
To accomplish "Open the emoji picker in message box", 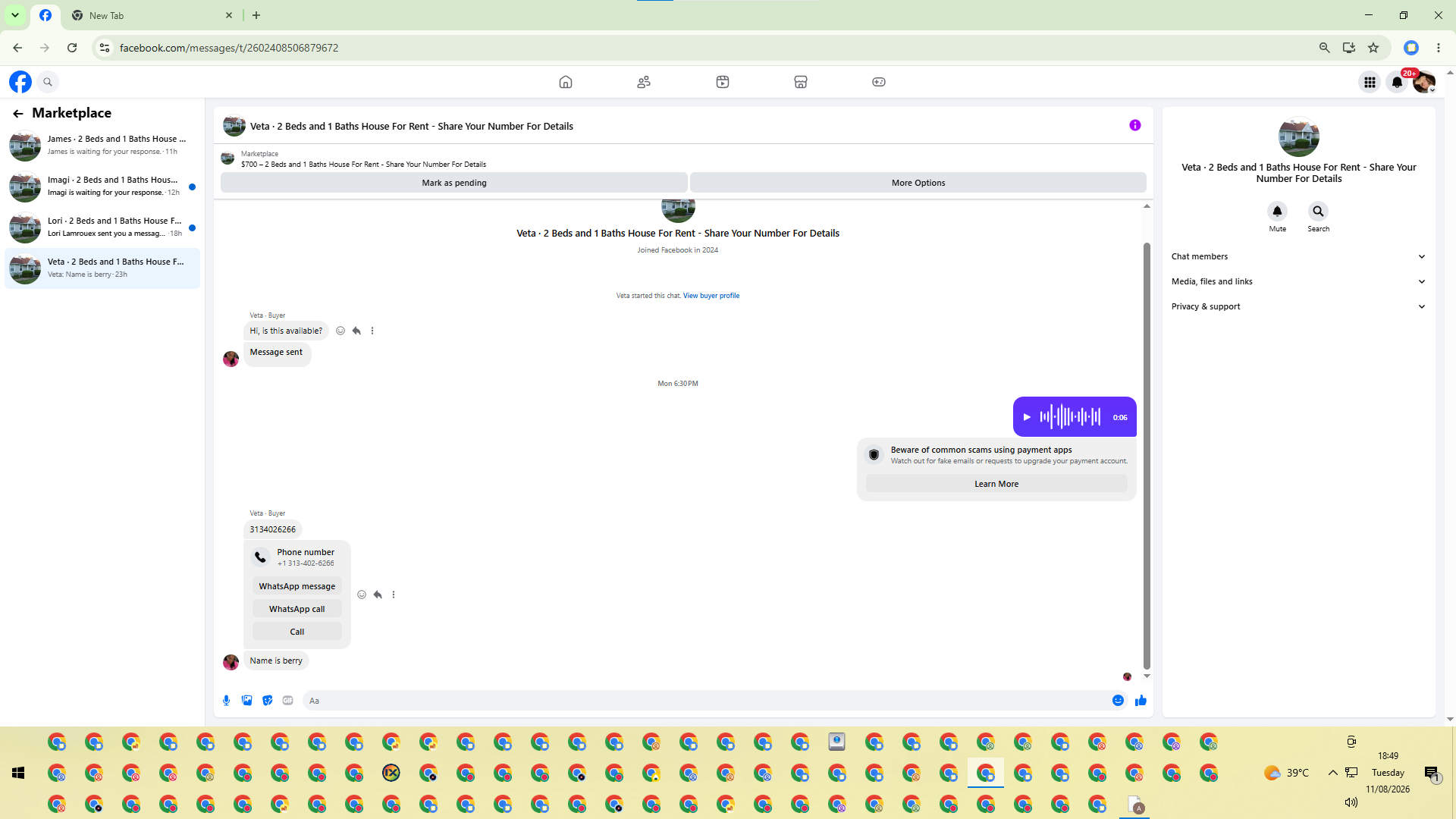I will [1118, 701].
